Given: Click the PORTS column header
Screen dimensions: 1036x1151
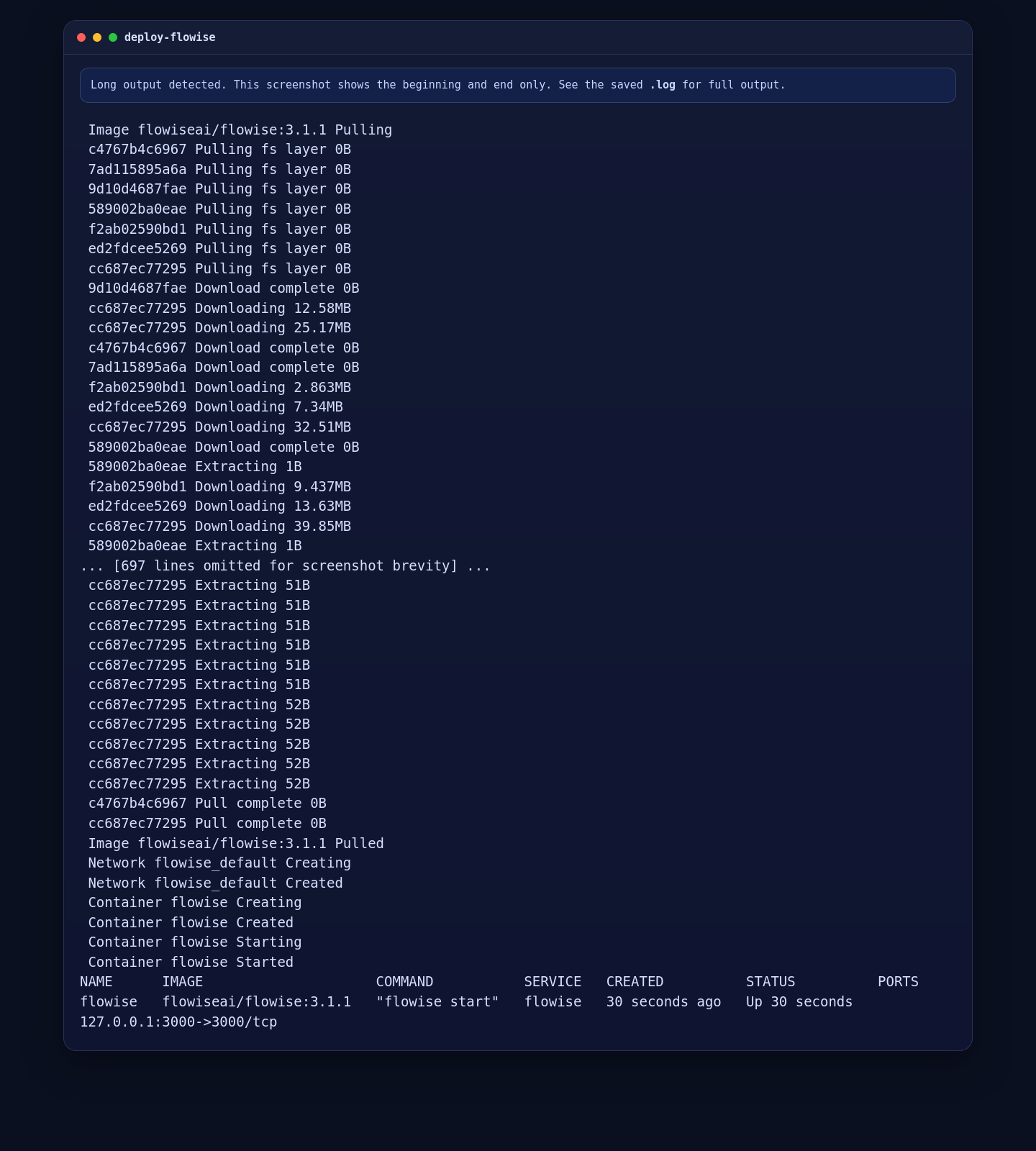Looking at the screenshot, I should click(x=899, y=982).
